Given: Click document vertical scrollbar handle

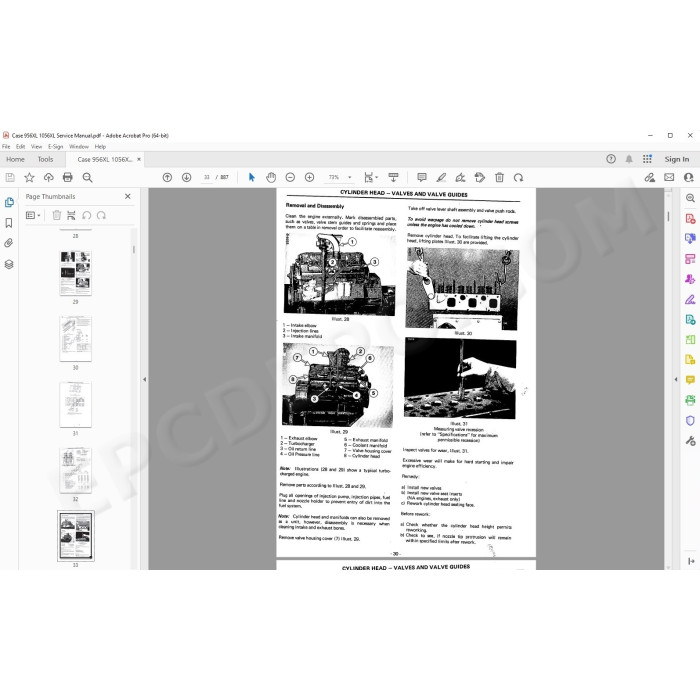Looking at the screenshot, I should [668, 216].
